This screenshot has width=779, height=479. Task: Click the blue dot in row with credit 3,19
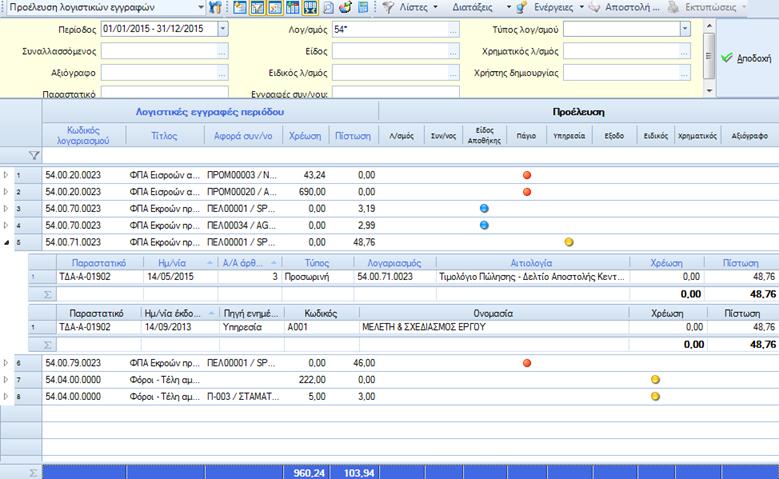[x=484, y=209]
